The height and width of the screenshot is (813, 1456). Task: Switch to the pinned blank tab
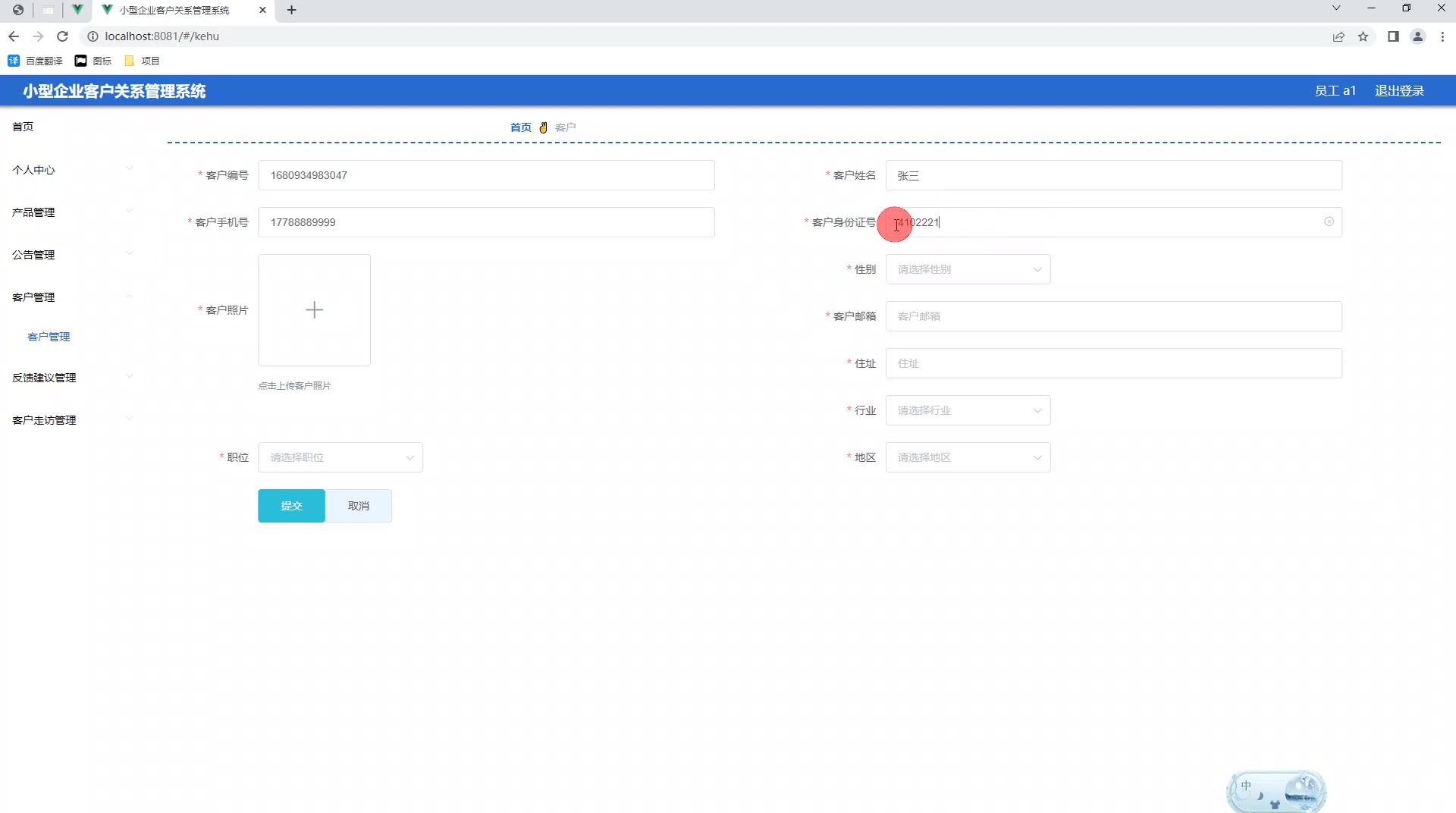coord(48,10)
